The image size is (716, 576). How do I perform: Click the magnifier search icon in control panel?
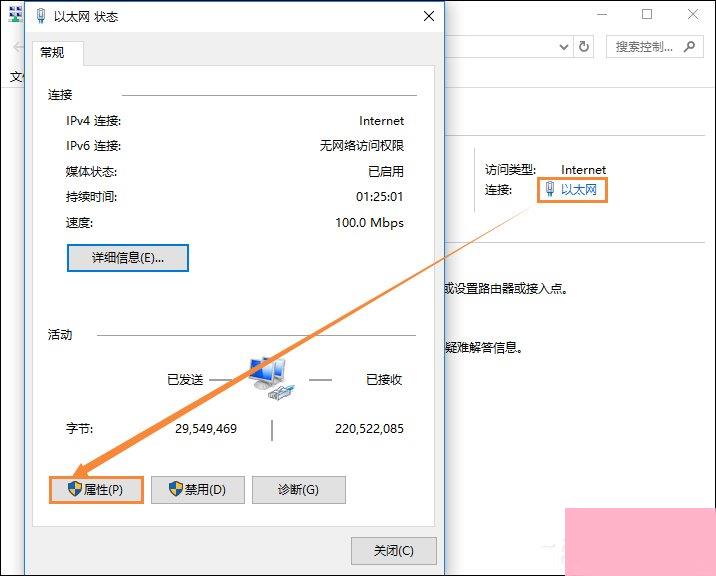click(x=690, y=47)
